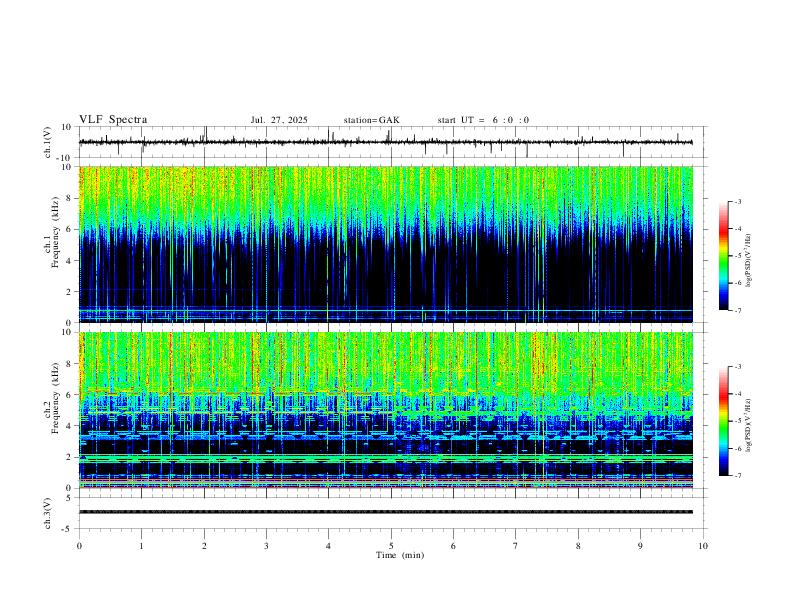Click the ch.2 spectrogram color scale bar
The height and width of the screenshot is (612, 792).
724,421
